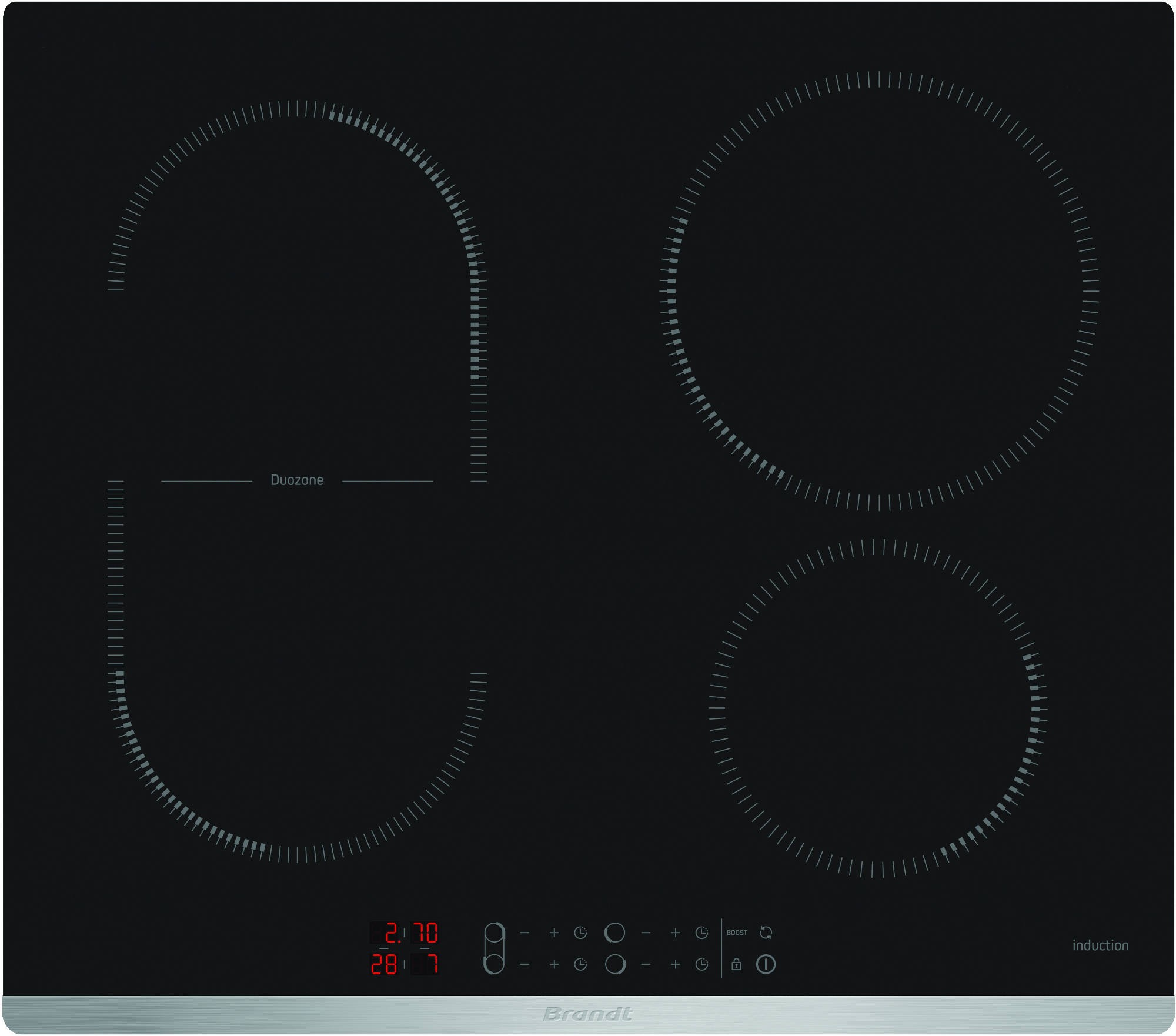
Task: Increase power with the front Duozone plus key
Action: click(x=554, y=964)
